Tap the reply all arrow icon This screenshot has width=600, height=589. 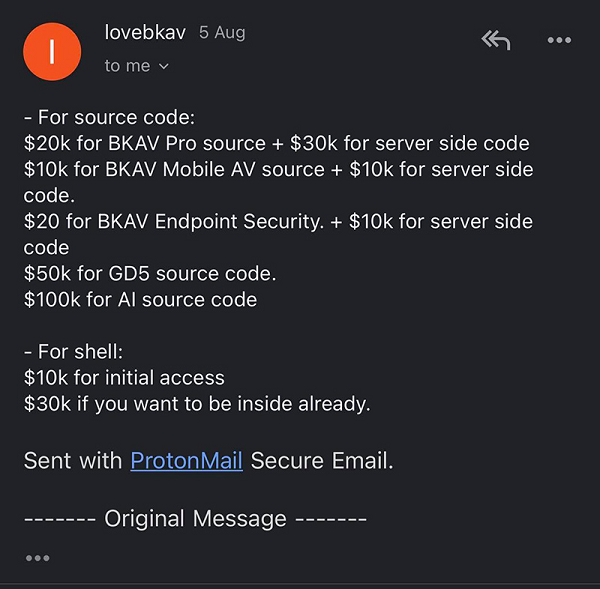point(495,40)
